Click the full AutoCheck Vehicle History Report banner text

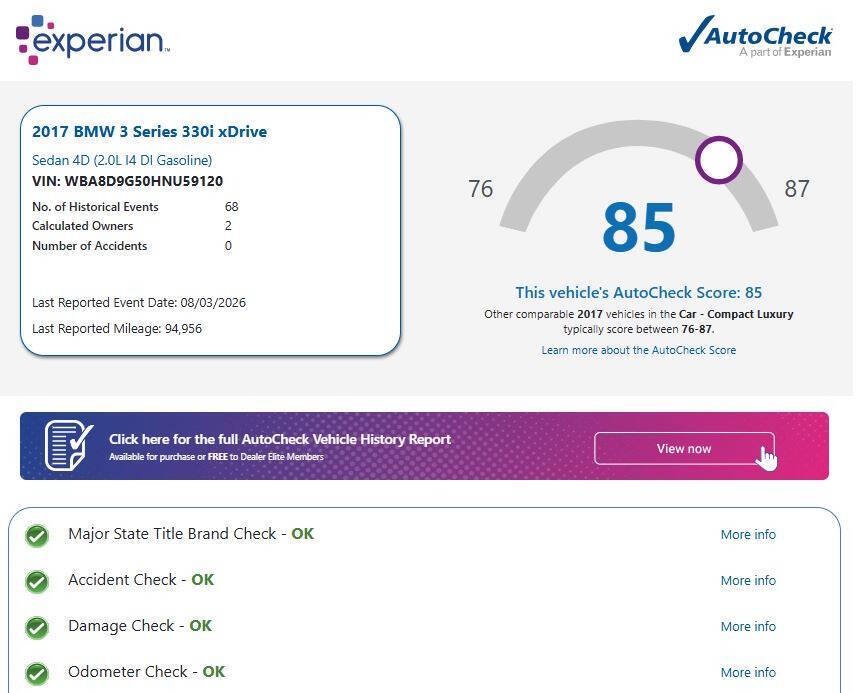pos(280,439)
